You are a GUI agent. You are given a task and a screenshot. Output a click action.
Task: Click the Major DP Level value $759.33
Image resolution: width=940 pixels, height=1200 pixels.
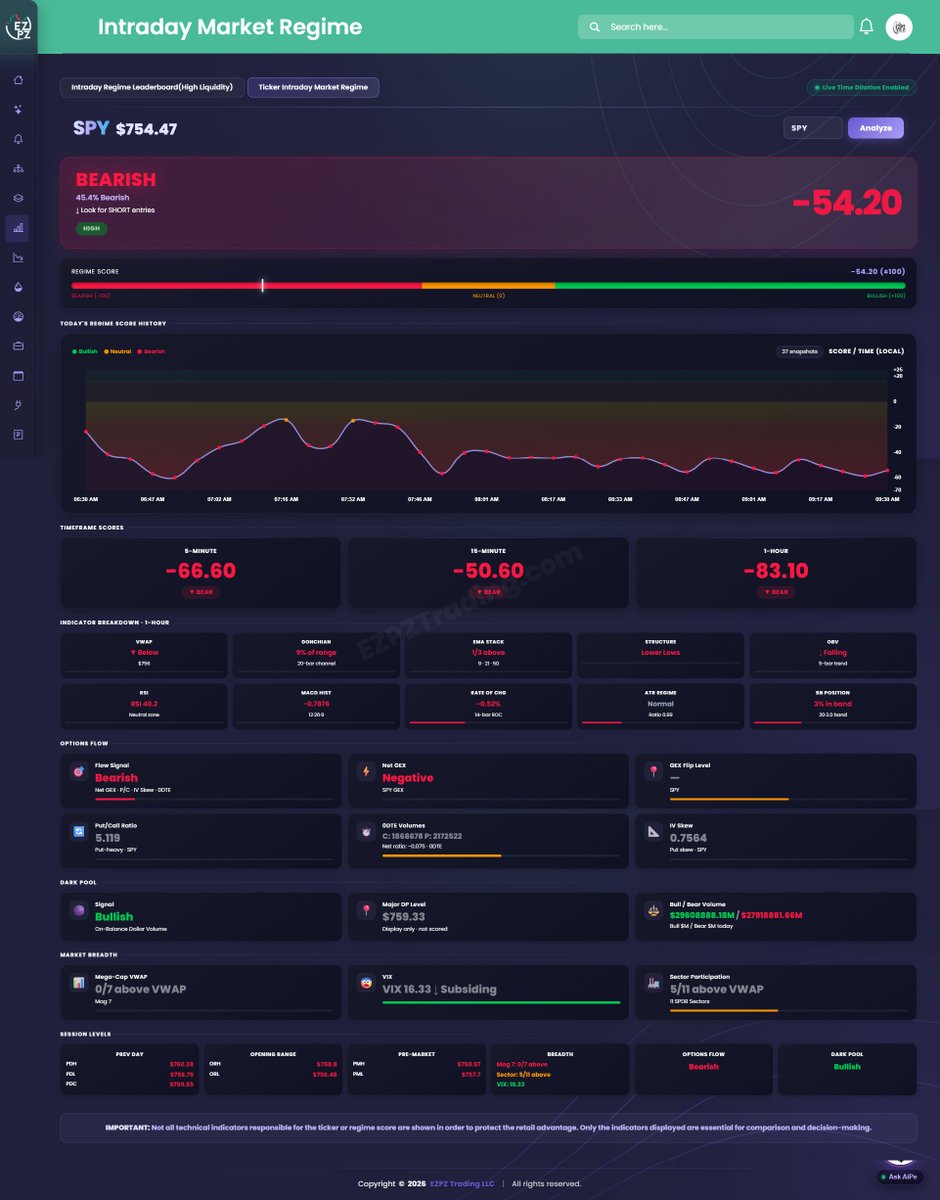point(404,917)
